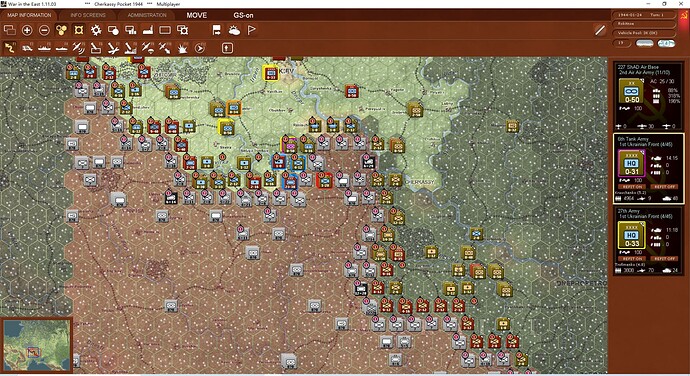Image resolution: width=690 pixels, height=376 pixels.
Task: Click the minimap in bottom corner
Action: coord(37,345)
